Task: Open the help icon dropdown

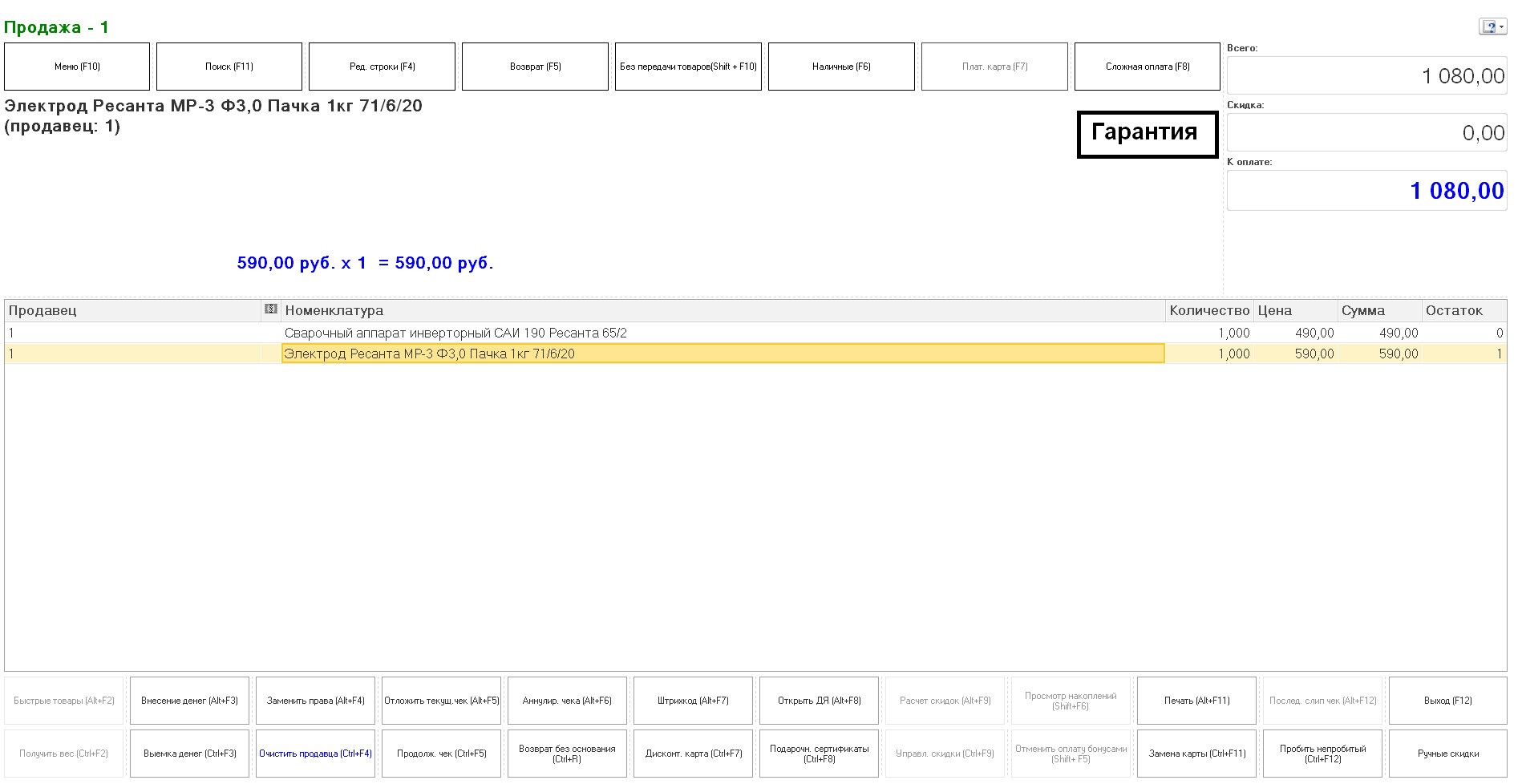Action: [x=1492, y=27]
